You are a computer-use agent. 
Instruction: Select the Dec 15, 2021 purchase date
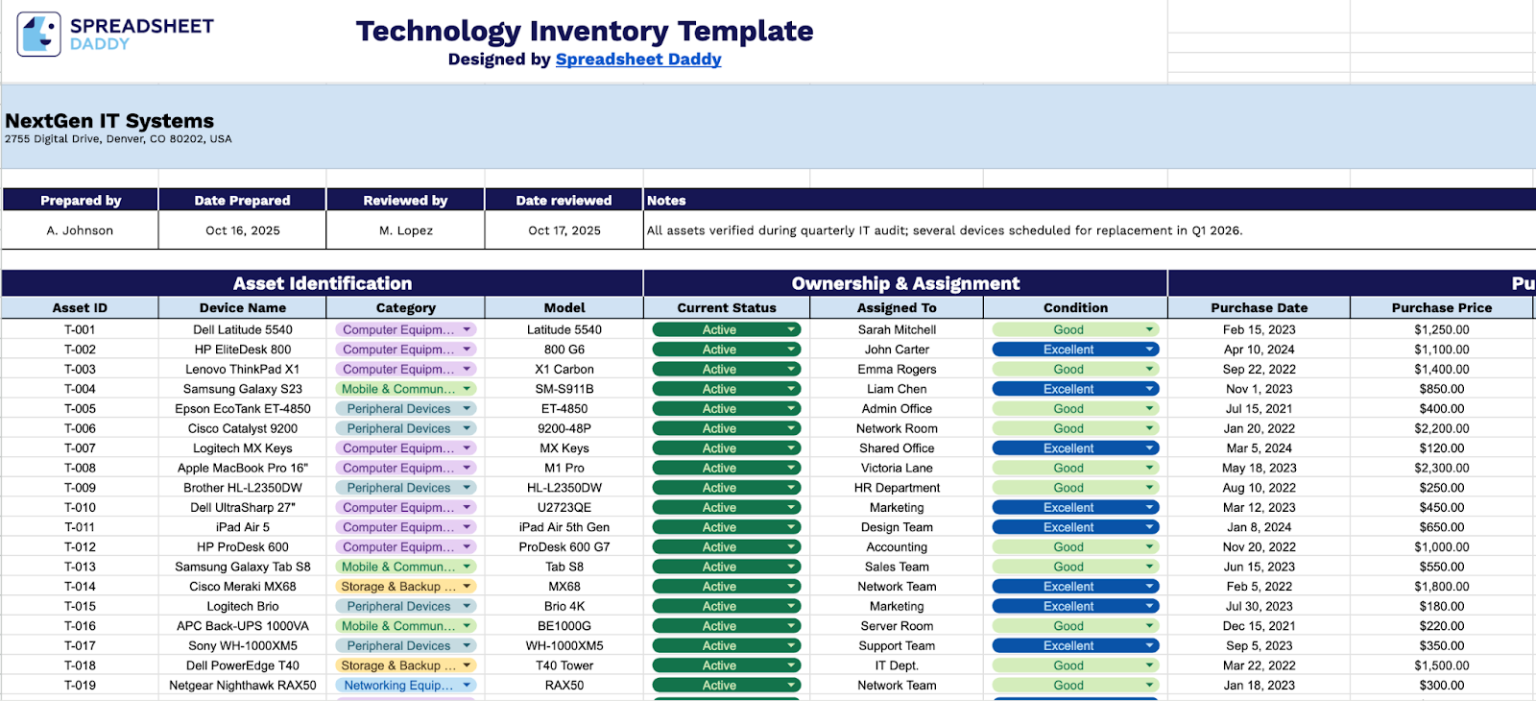click(1259, 626)
